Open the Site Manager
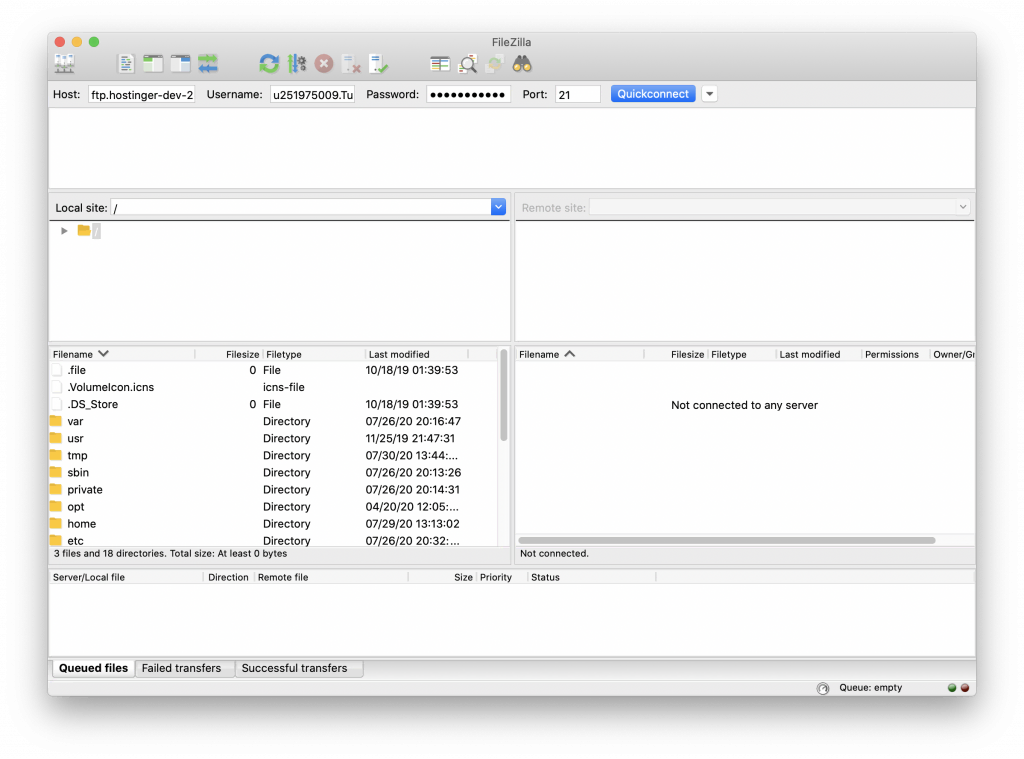The height and width of the screenshot is (759, 1024). (64, 63)
